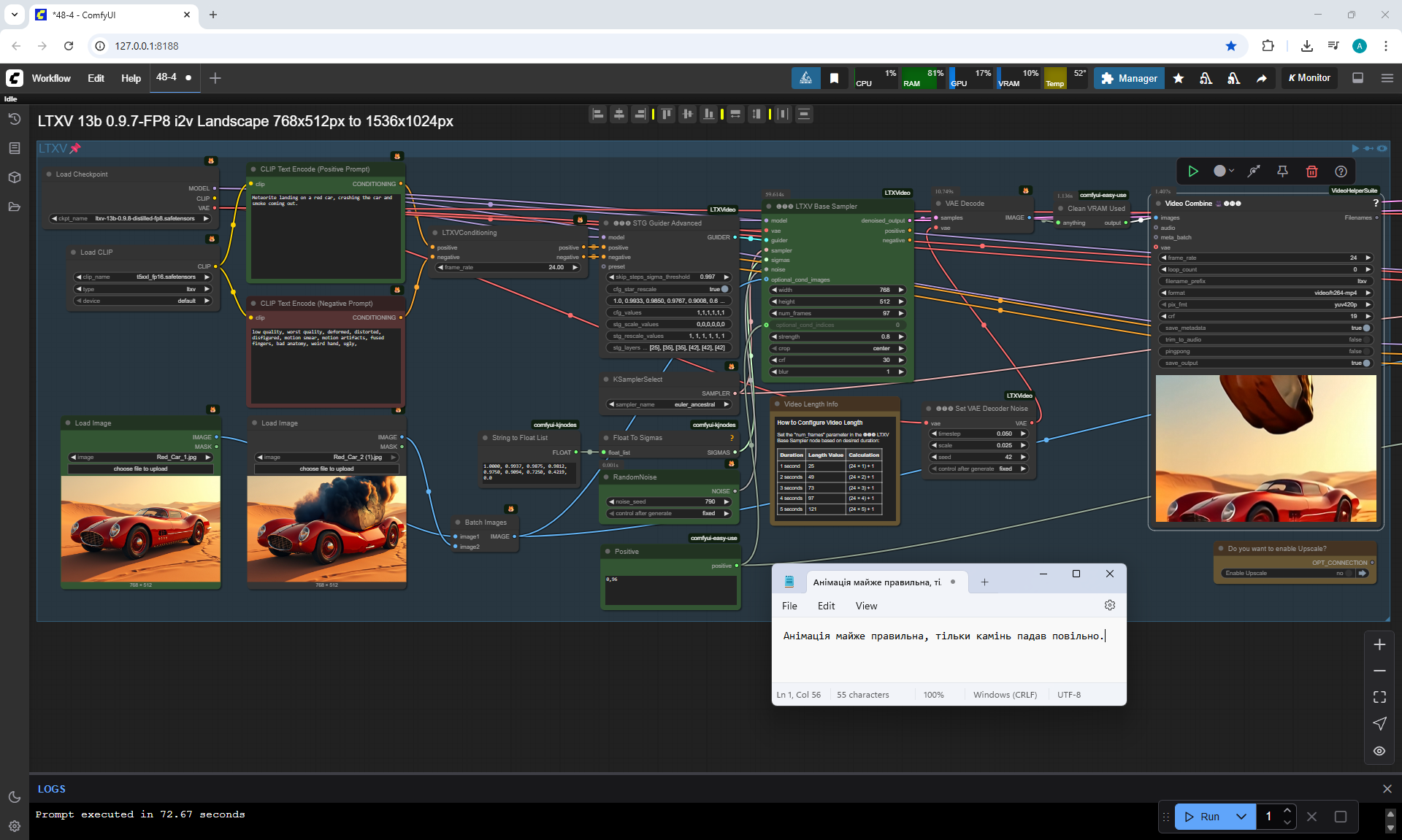Open the Queue history sidebar icon

14,119
